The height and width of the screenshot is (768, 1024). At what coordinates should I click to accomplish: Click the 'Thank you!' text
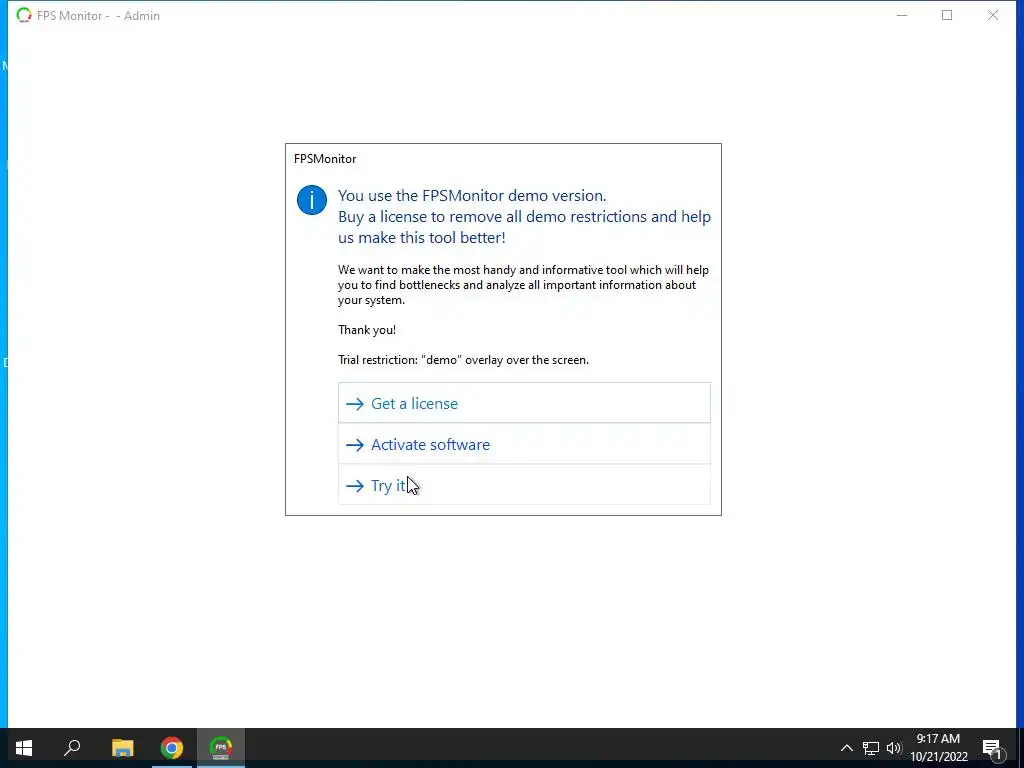366,330
